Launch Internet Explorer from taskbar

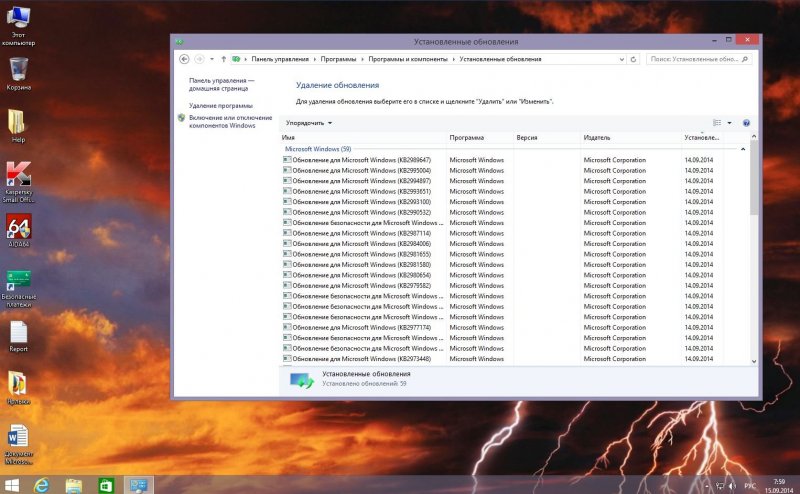[41, 485]
